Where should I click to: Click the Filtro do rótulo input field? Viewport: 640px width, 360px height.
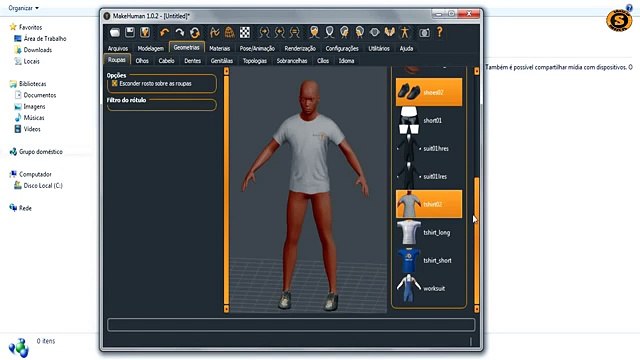tap(162, 106)
